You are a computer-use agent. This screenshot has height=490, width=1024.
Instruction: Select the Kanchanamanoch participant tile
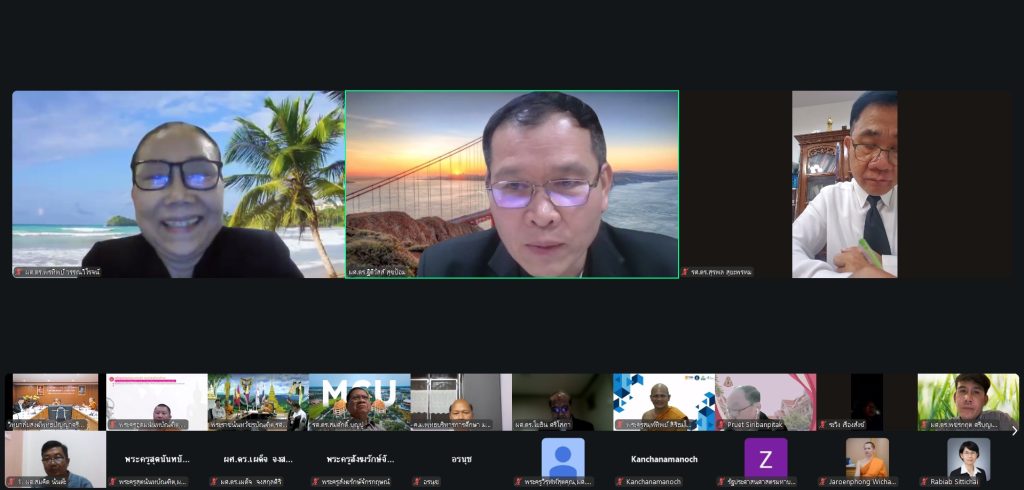[x=663, y=460]
